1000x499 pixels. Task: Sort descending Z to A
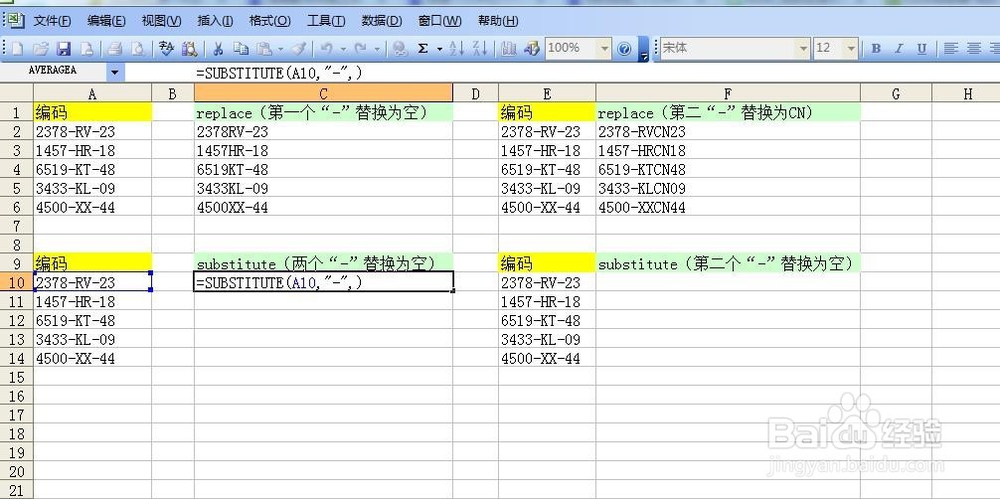tap(480, 48)
